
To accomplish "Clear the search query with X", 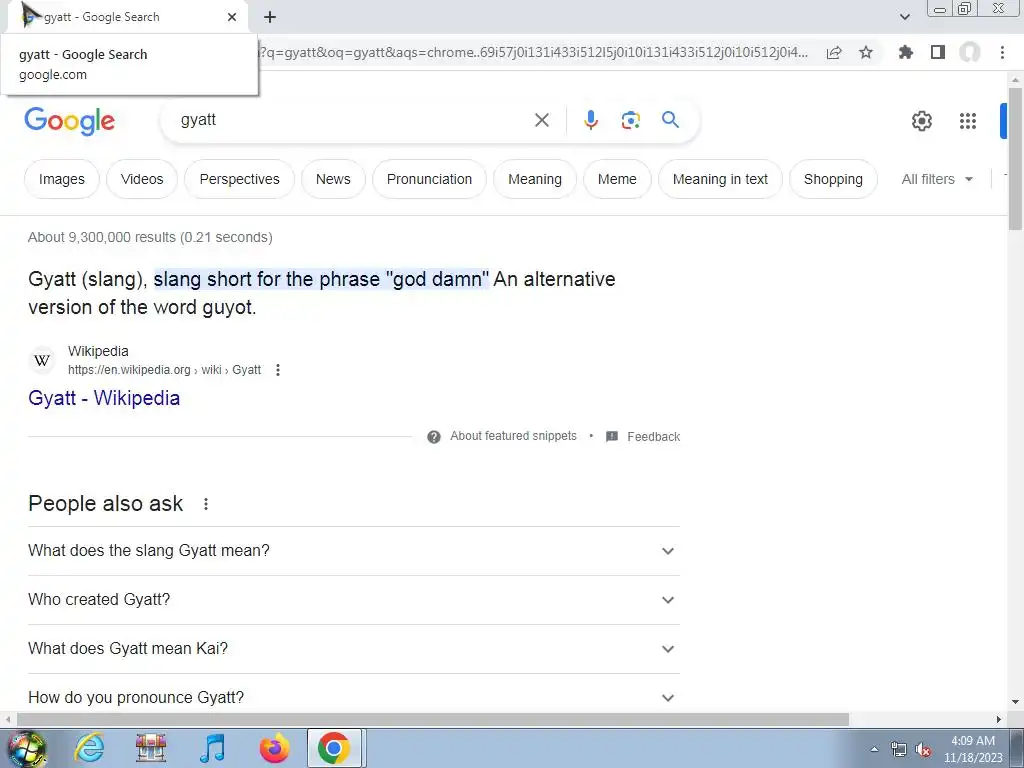I will [x=541, y=120].
